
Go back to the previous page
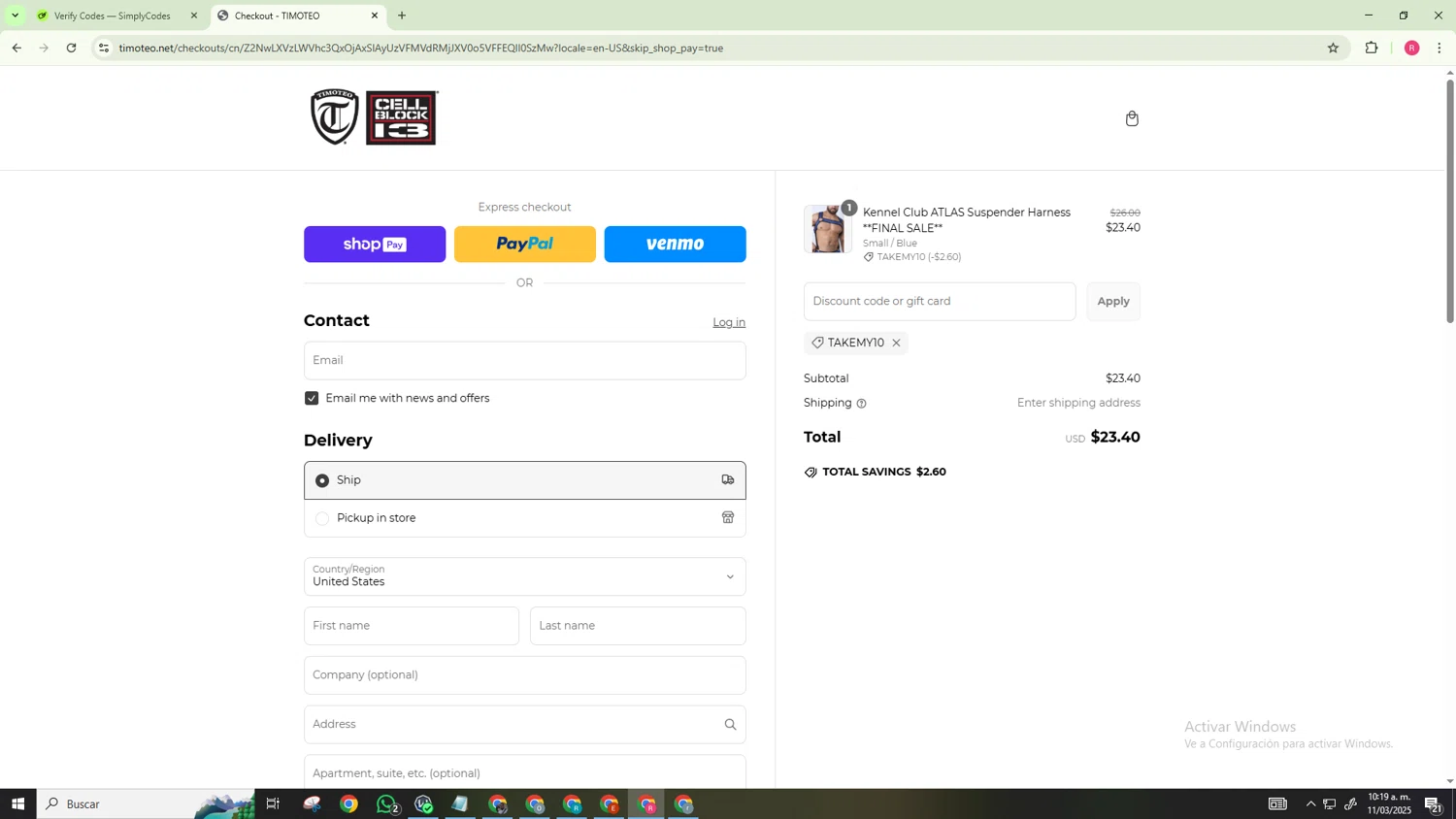(x=17, y=48)
